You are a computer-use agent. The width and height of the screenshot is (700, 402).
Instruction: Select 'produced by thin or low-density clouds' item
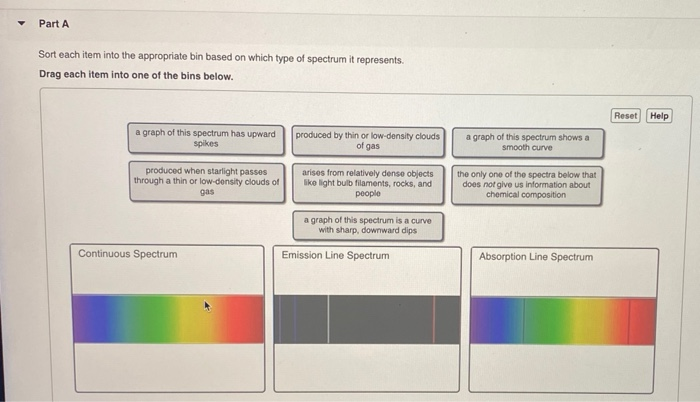coord(368,141)
